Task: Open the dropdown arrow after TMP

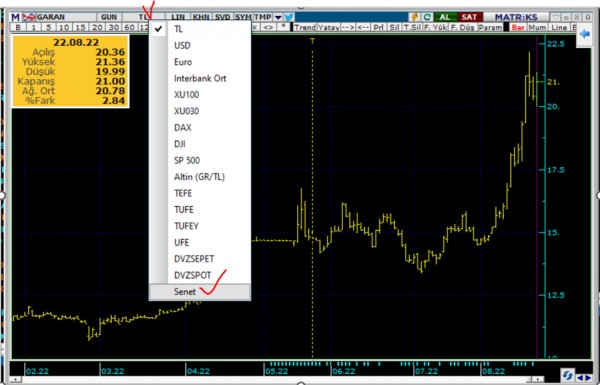Action: (x=278, y=17)
